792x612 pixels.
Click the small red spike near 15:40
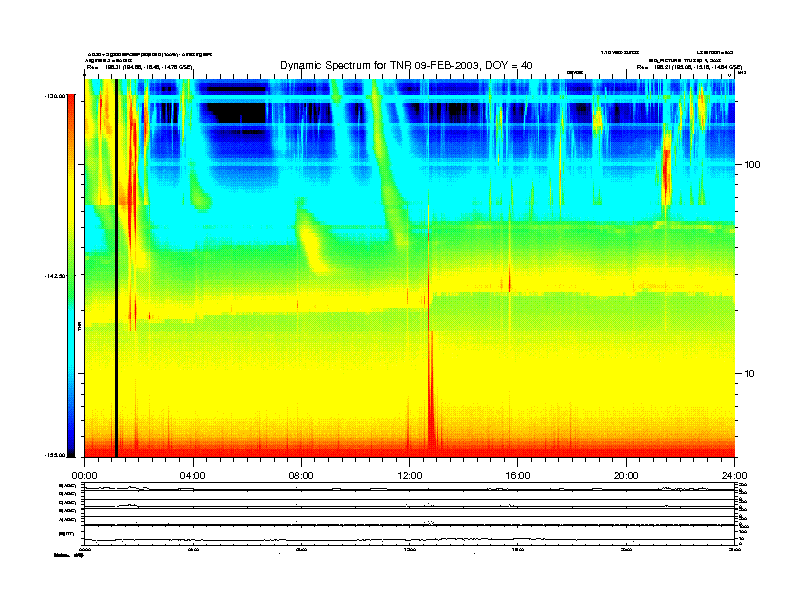click(x=509, y=279)
